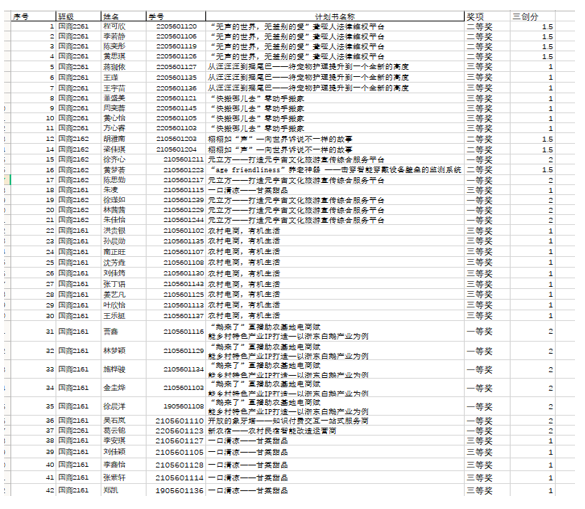Click student ID cell 1905601136
The width and height of the screenshot is (585, 509).
pyautogui.click(x=175, y=490)
